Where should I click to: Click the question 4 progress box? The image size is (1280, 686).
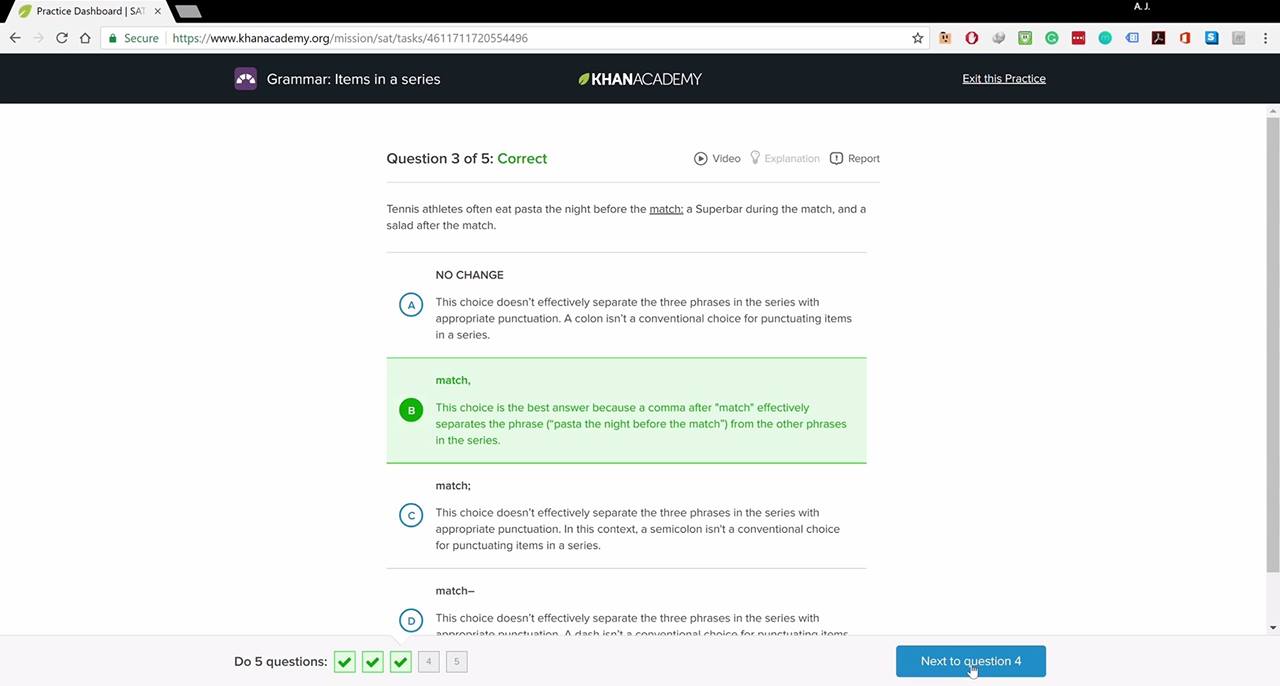(x=428, y=661)
